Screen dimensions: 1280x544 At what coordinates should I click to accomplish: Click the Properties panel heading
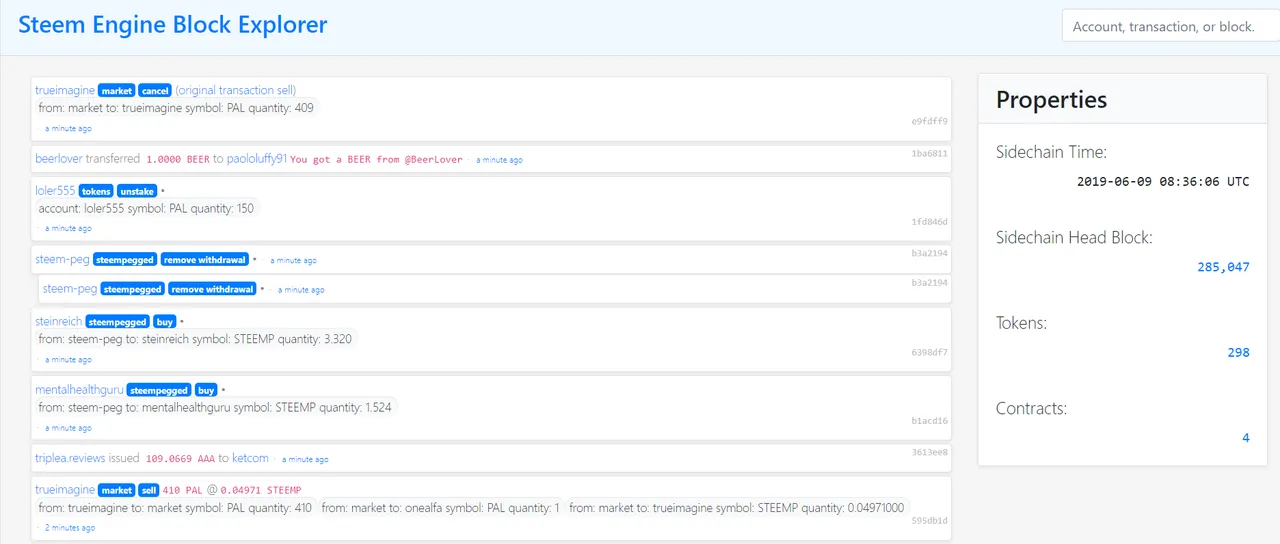point(1052,100)
